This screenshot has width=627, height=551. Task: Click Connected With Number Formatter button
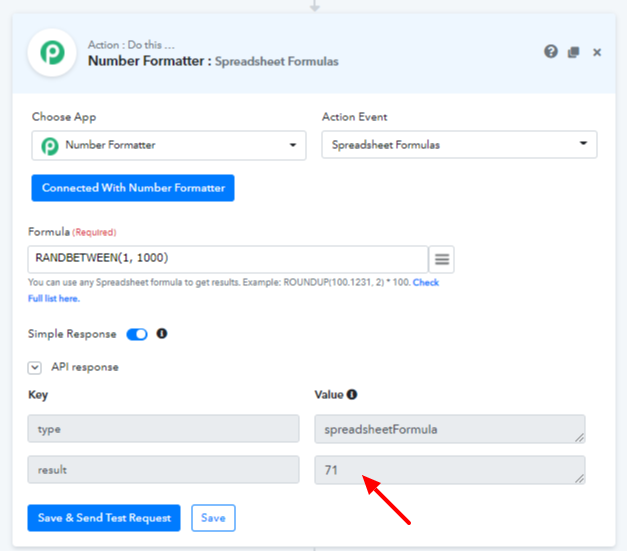pos(133,188)
